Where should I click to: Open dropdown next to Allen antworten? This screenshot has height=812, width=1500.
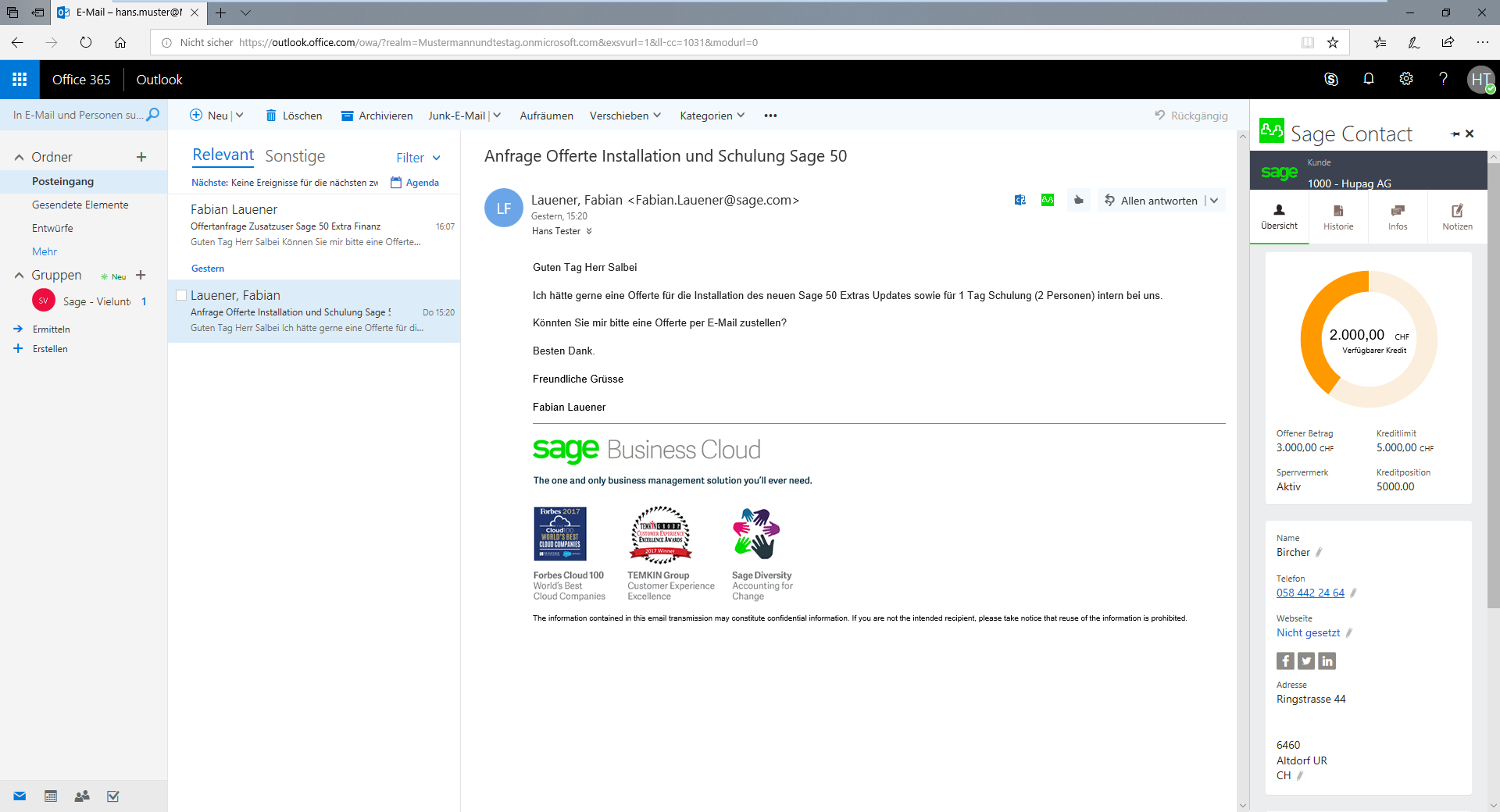coord(1214,201)
